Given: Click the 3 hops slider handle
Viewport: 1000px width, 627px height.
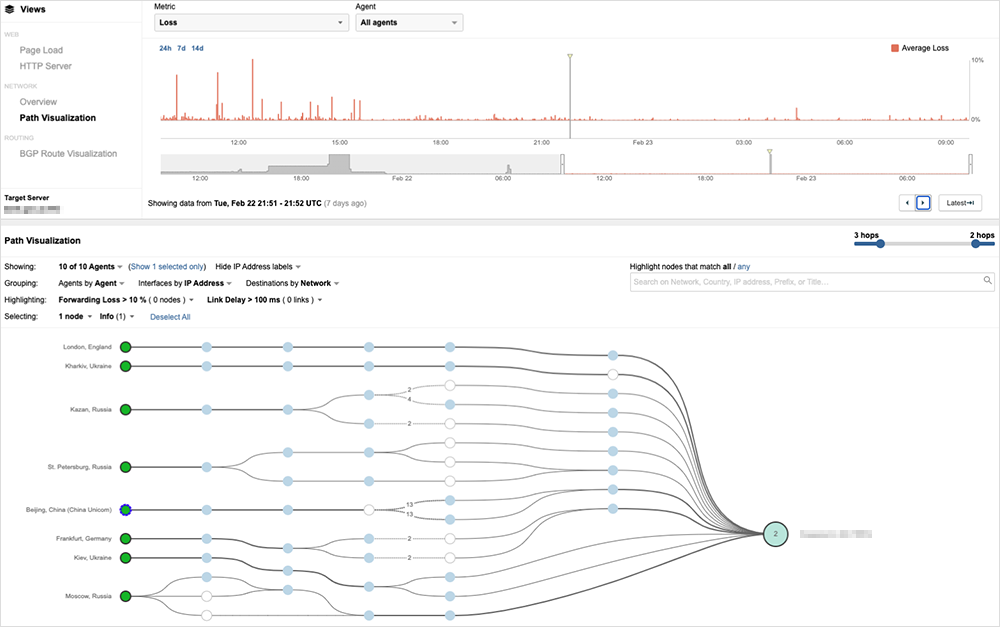Looking at the screenshot, I should 880,243.
